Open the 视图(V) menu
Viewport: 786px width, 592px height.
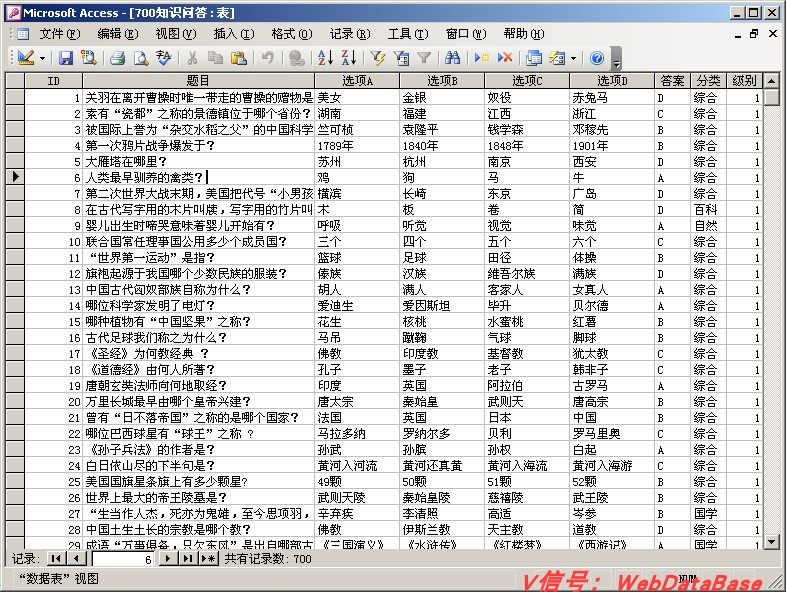(176, 34)
